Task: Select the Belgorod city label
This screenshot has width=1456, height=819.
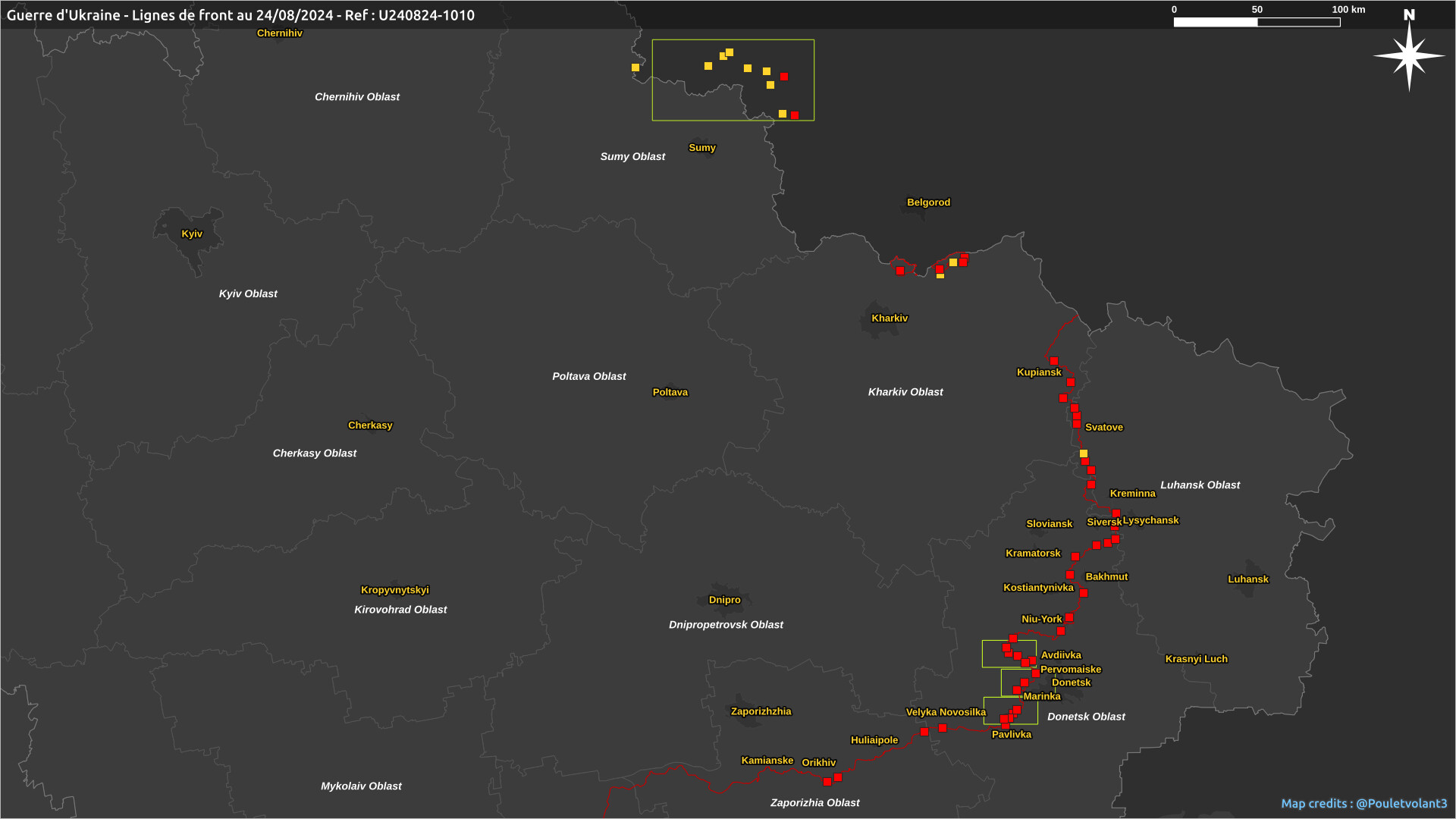Action: click(x=928, y=202)
